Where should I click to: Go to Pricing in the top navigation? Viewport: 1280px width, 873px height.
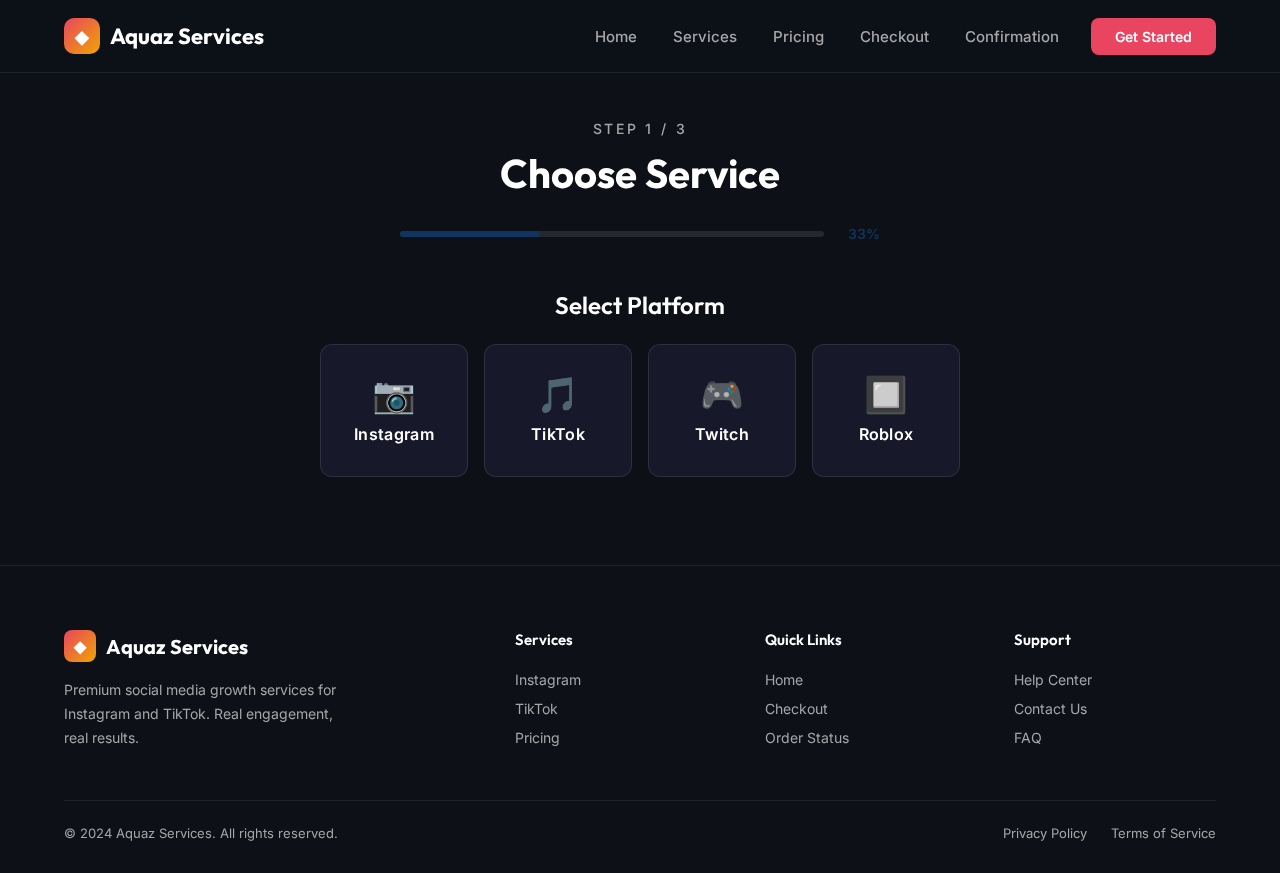point(798,36)
